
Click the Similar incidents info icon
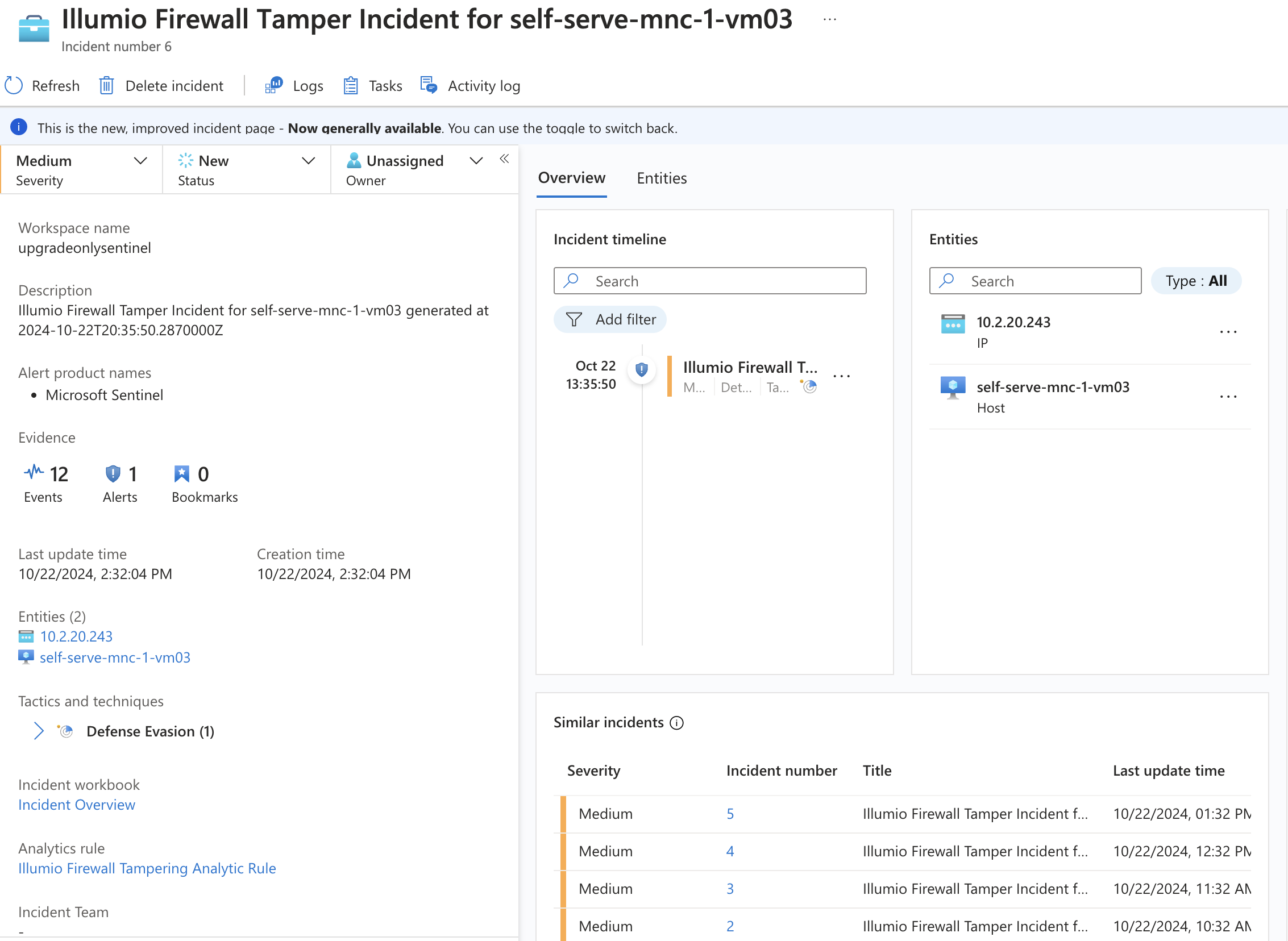coord(676,723)
